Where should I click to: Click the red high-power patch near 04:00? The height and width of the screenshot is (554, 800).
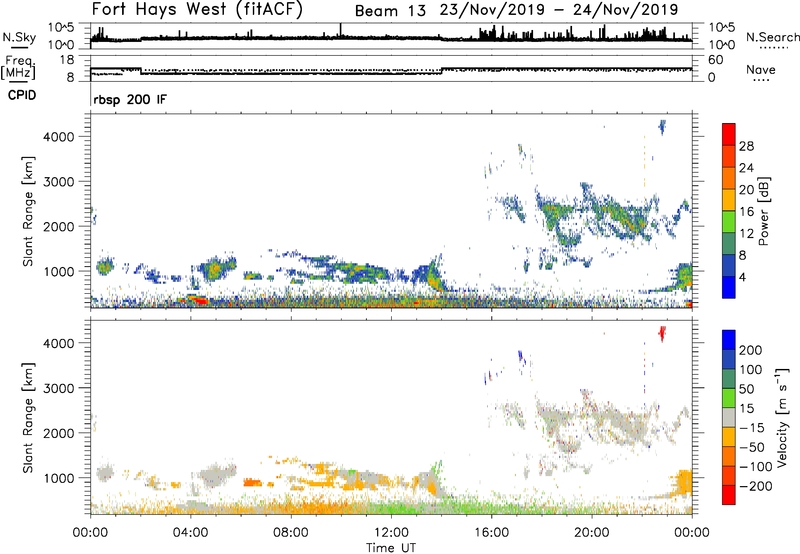(198, 300)
